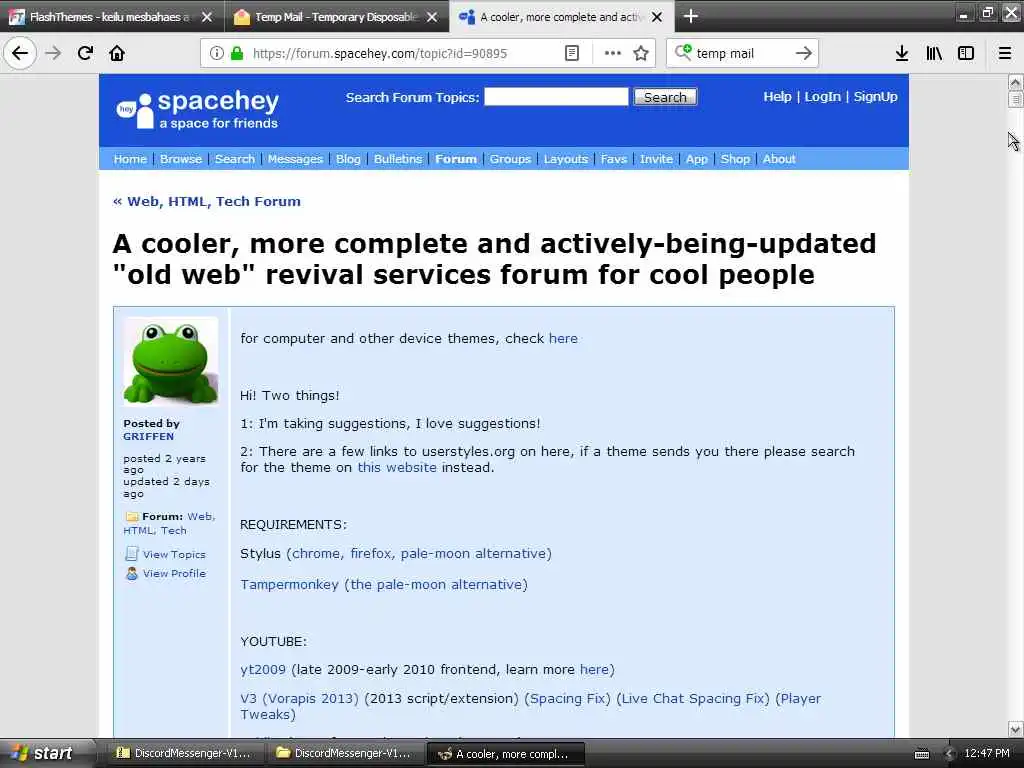Open the Live Chat Spacing Fix link
The height and width of the screenshot is (768, 1024).
692,698
